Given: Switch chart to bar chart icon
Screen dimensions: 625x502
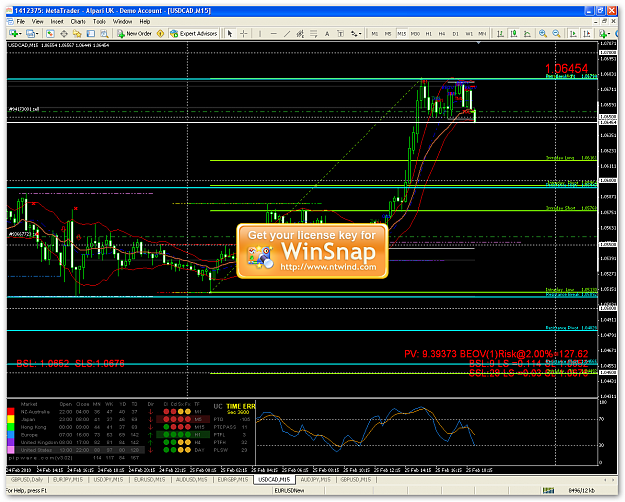Looking at the screenshot, I should tap(500, 34).
